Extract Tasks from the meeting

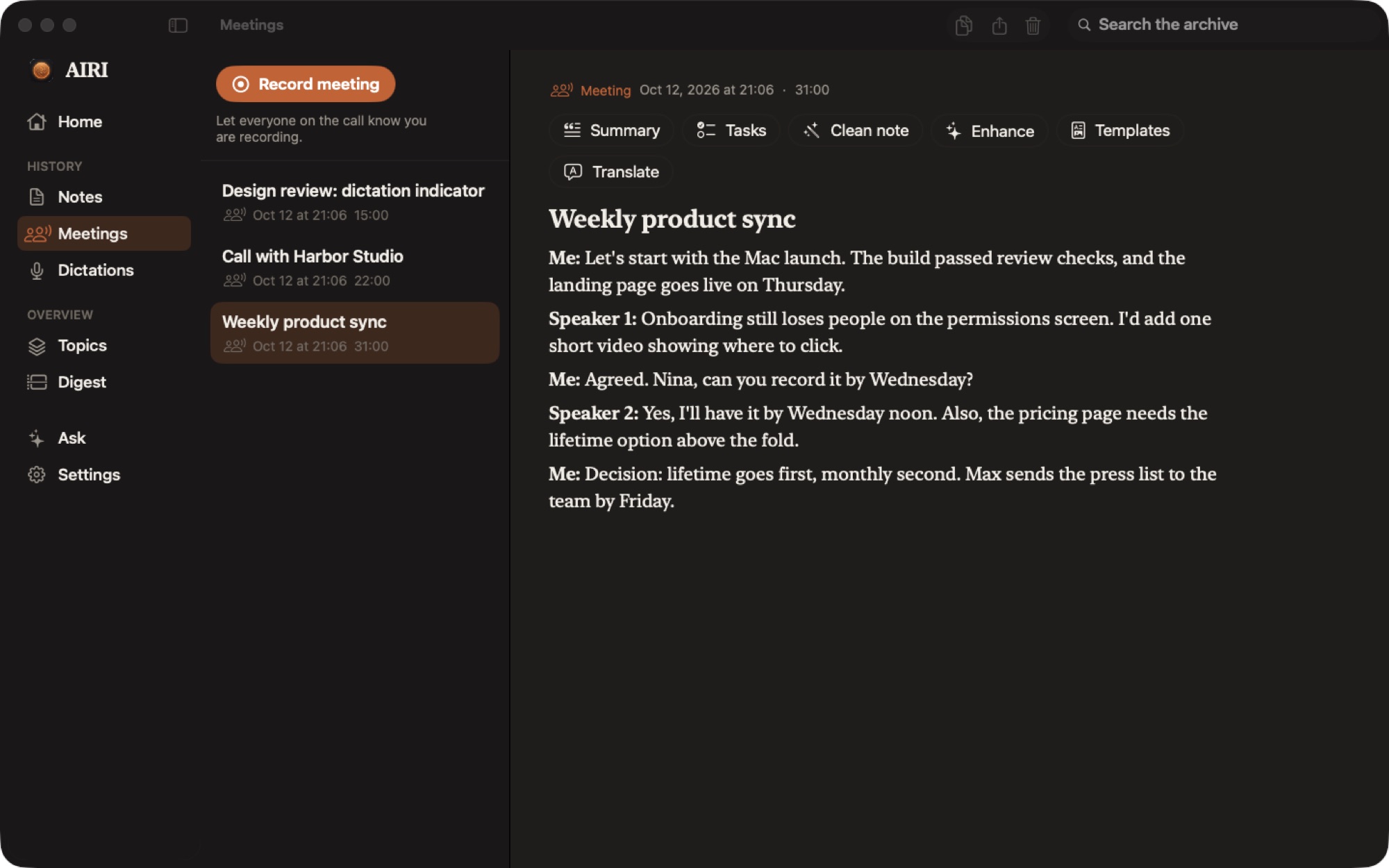(731, 131)
